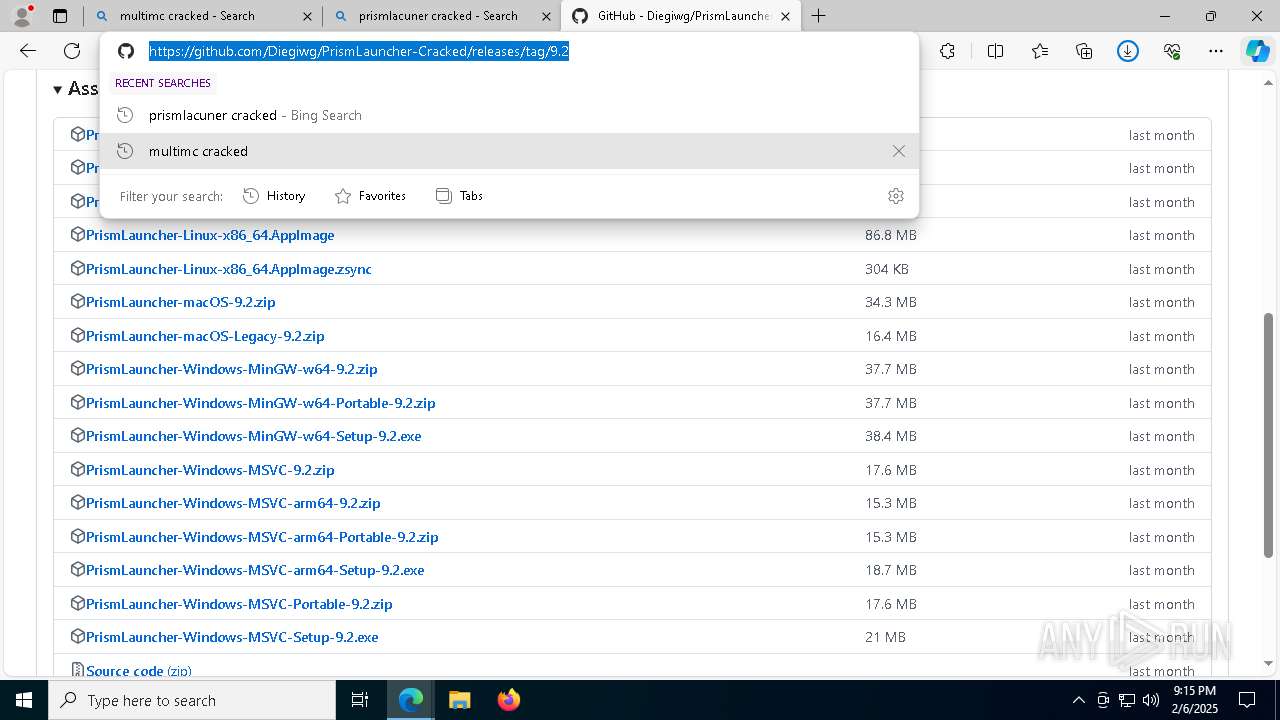Open File Explorer taskbar icon
The width and height of the screenshot is (1280, 720).
[459, 700]
